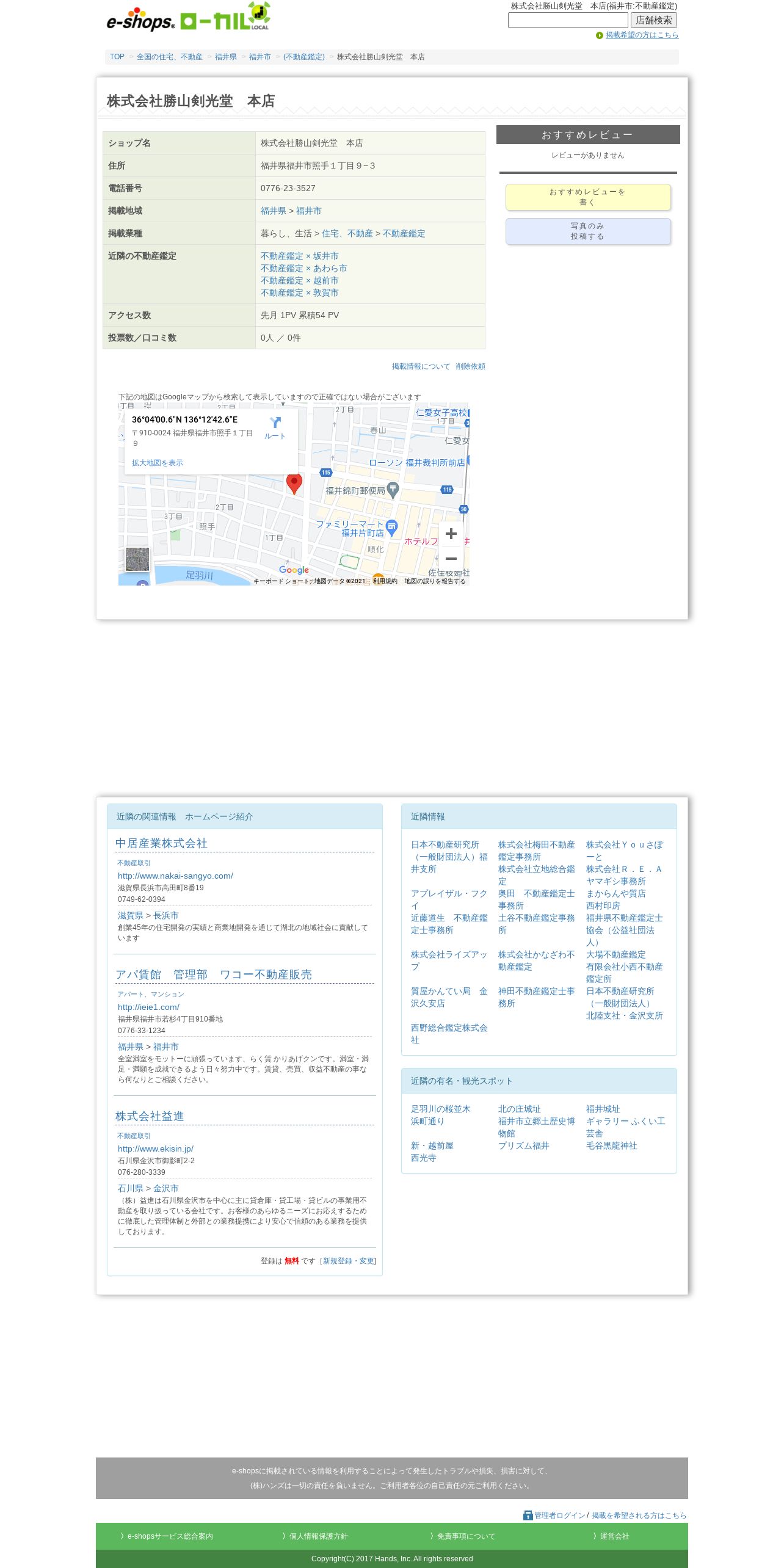784x1568 pixels.
Task: Click phone number 0776-23-3527
Action: point(288,188)
